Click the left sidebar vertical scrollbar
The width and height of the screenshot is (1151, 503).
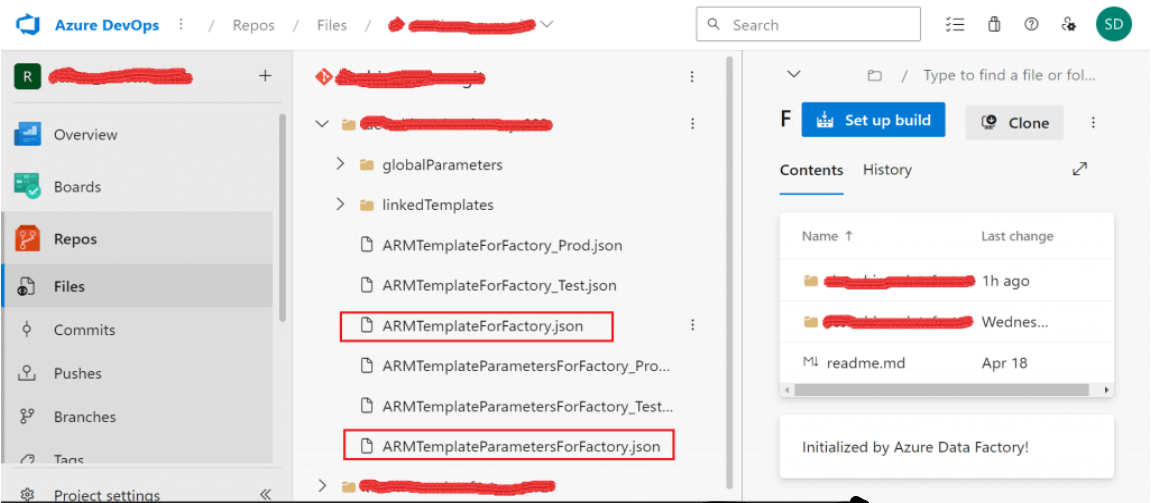[x=283, y=217]
